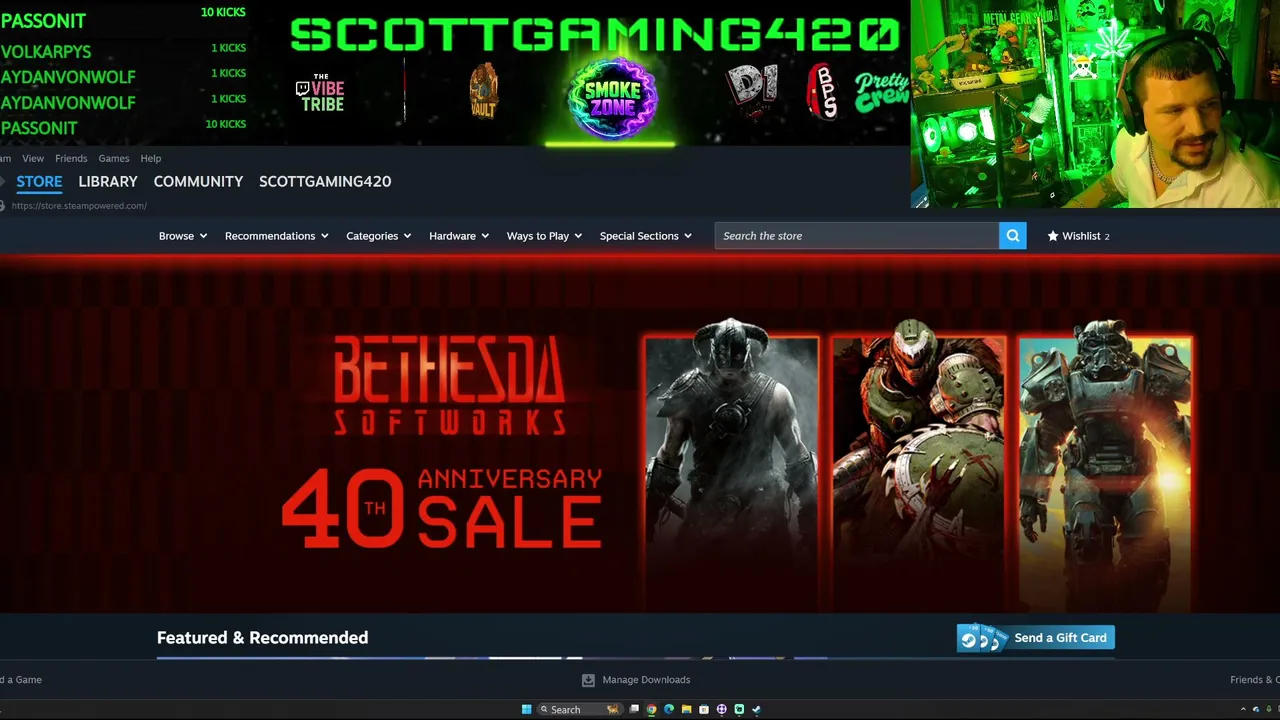Click the Featured & Recommended heading
1280x720 pixels.
click(262, 638)
